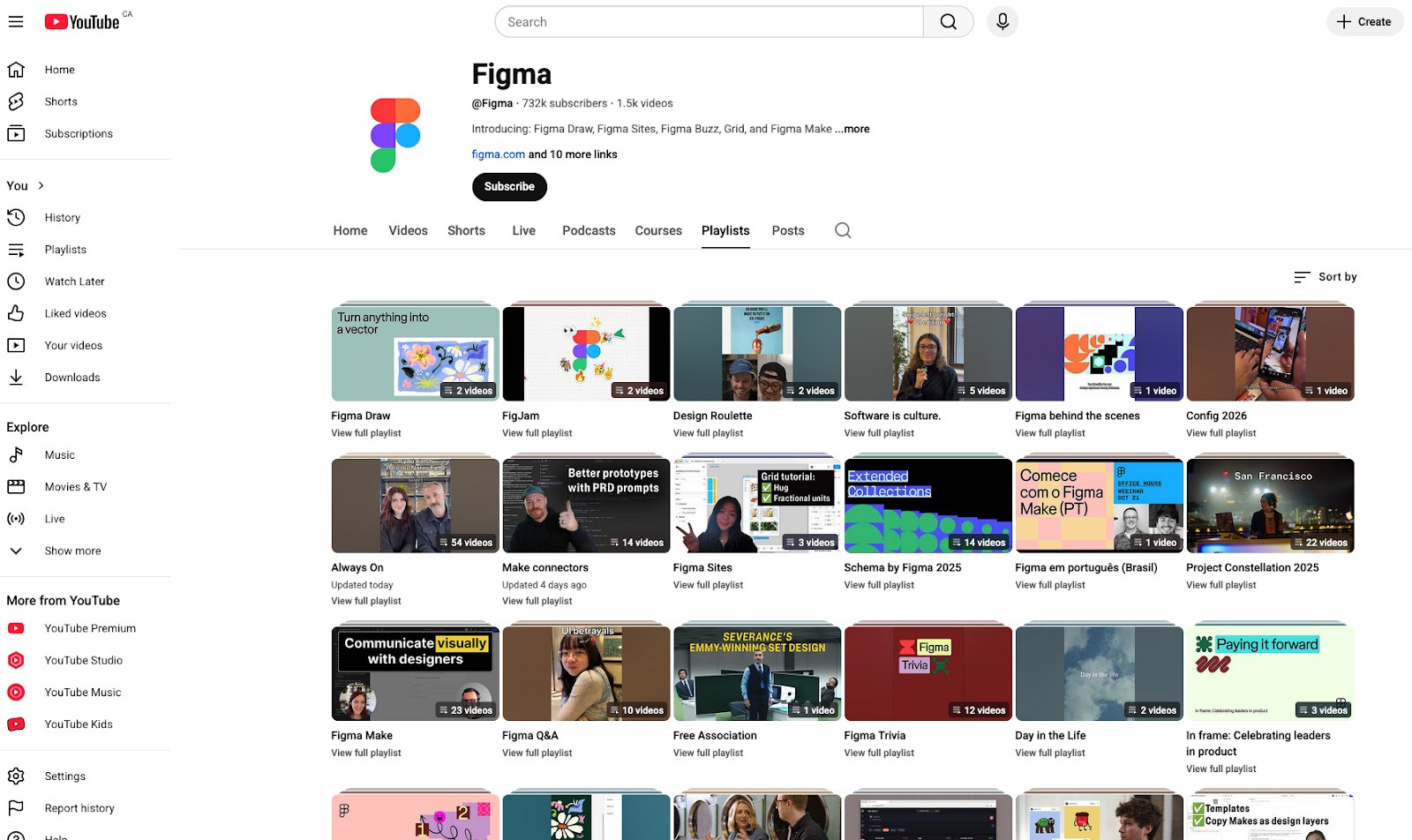Click the channel search magnifier icon

(843, 230)
